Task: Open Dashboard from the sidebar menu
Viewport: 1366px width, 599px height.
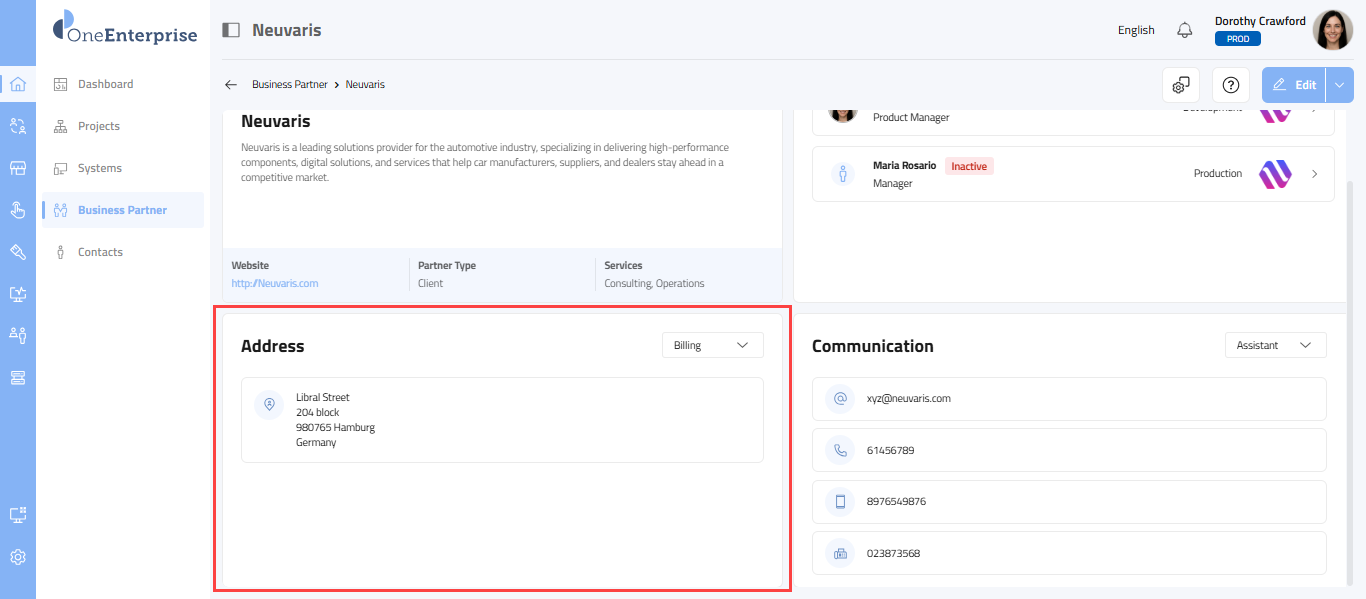Action: 105,84
